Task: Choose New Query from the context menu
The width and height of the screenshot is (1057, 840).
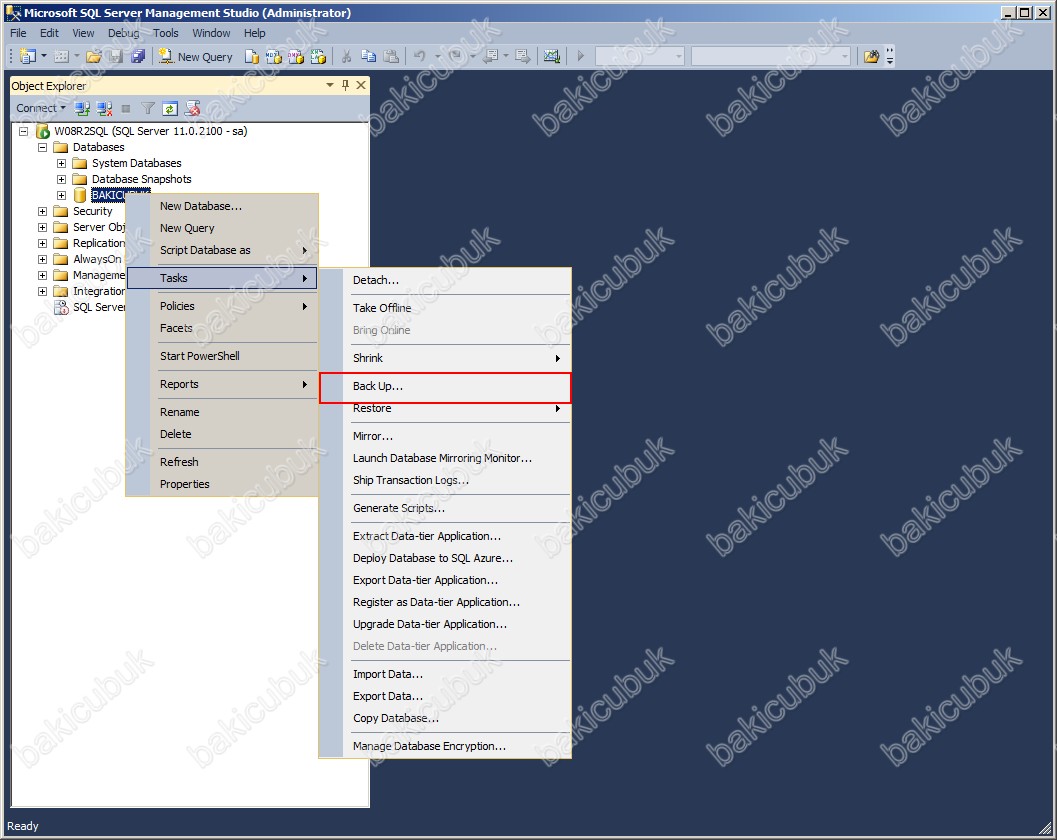Action: coord(222,229)
